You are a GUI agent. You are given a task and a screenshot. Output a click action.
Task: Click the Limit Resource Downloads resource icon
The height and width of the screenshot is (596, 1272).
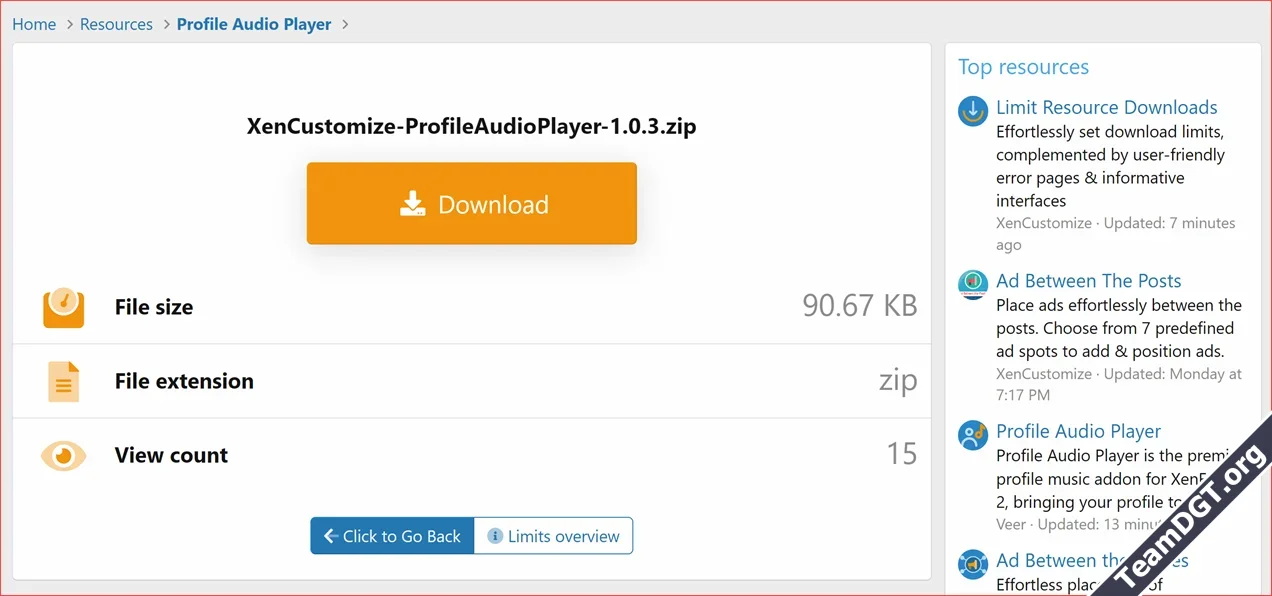972,112
